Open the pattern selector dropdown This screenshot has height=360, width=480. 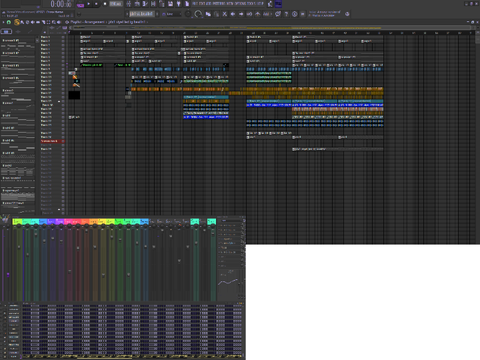tap(141, 14)
